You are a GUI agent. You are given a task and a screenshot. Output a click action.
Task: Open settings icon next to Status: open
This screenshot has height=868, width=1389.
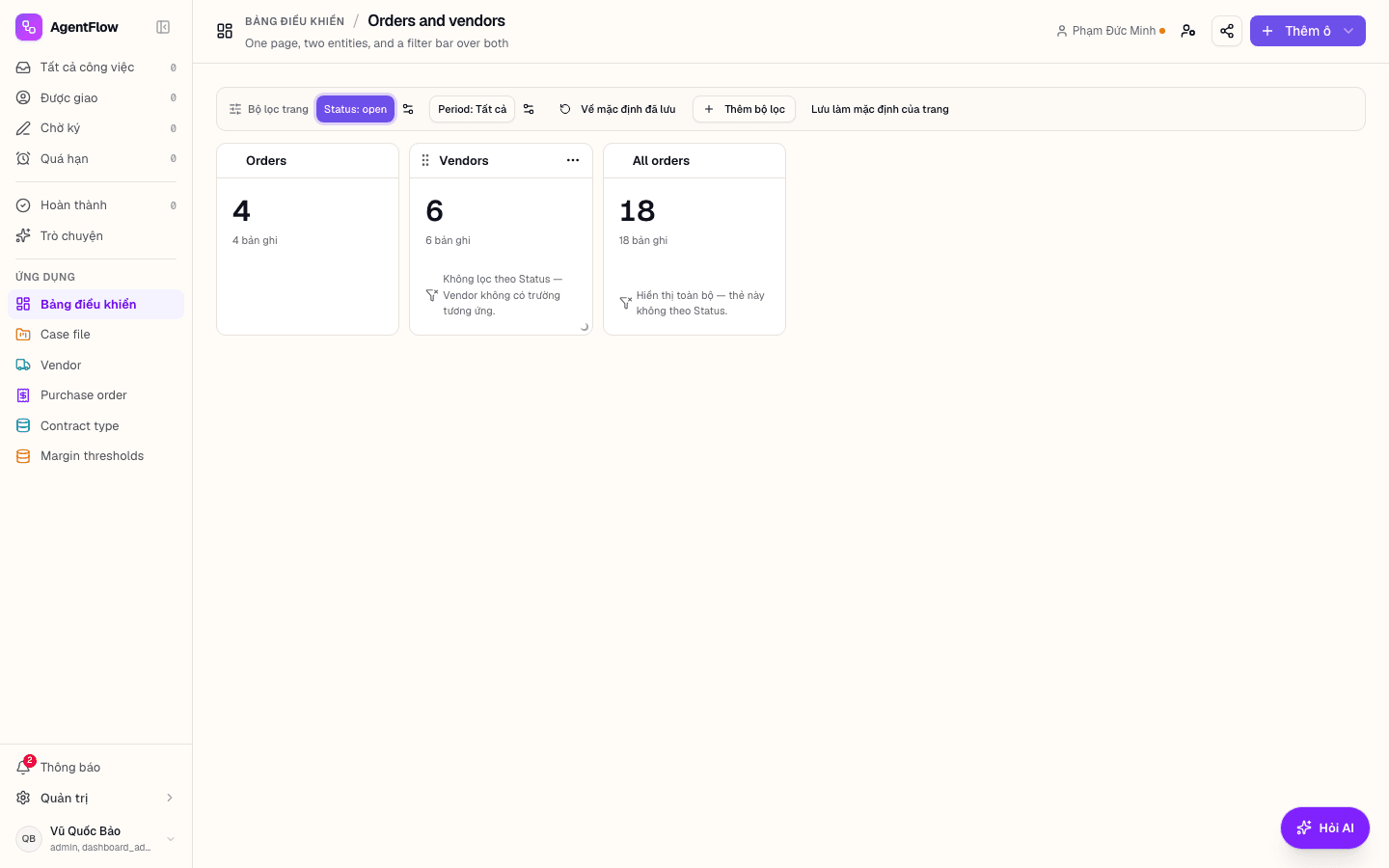pos(408,109)
